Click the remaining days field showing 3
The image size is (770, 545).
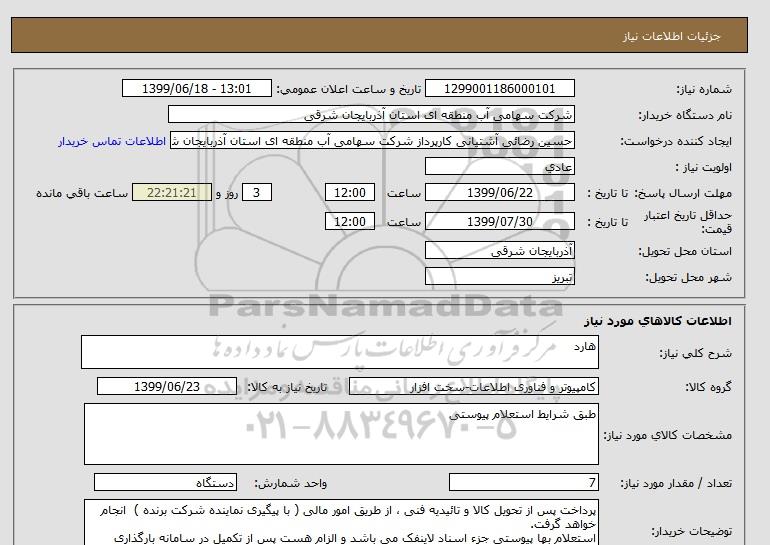click(x=257, y=192)
